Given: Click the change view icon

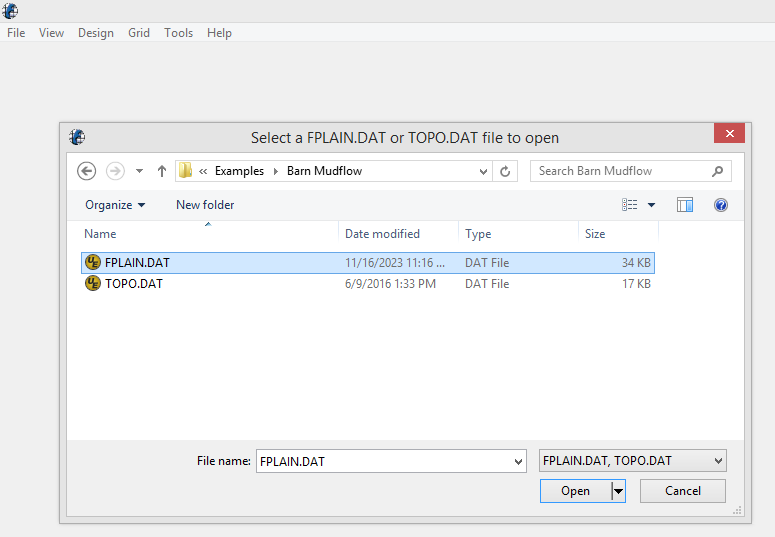Looking at the screenshot, I should click(630, 205).
